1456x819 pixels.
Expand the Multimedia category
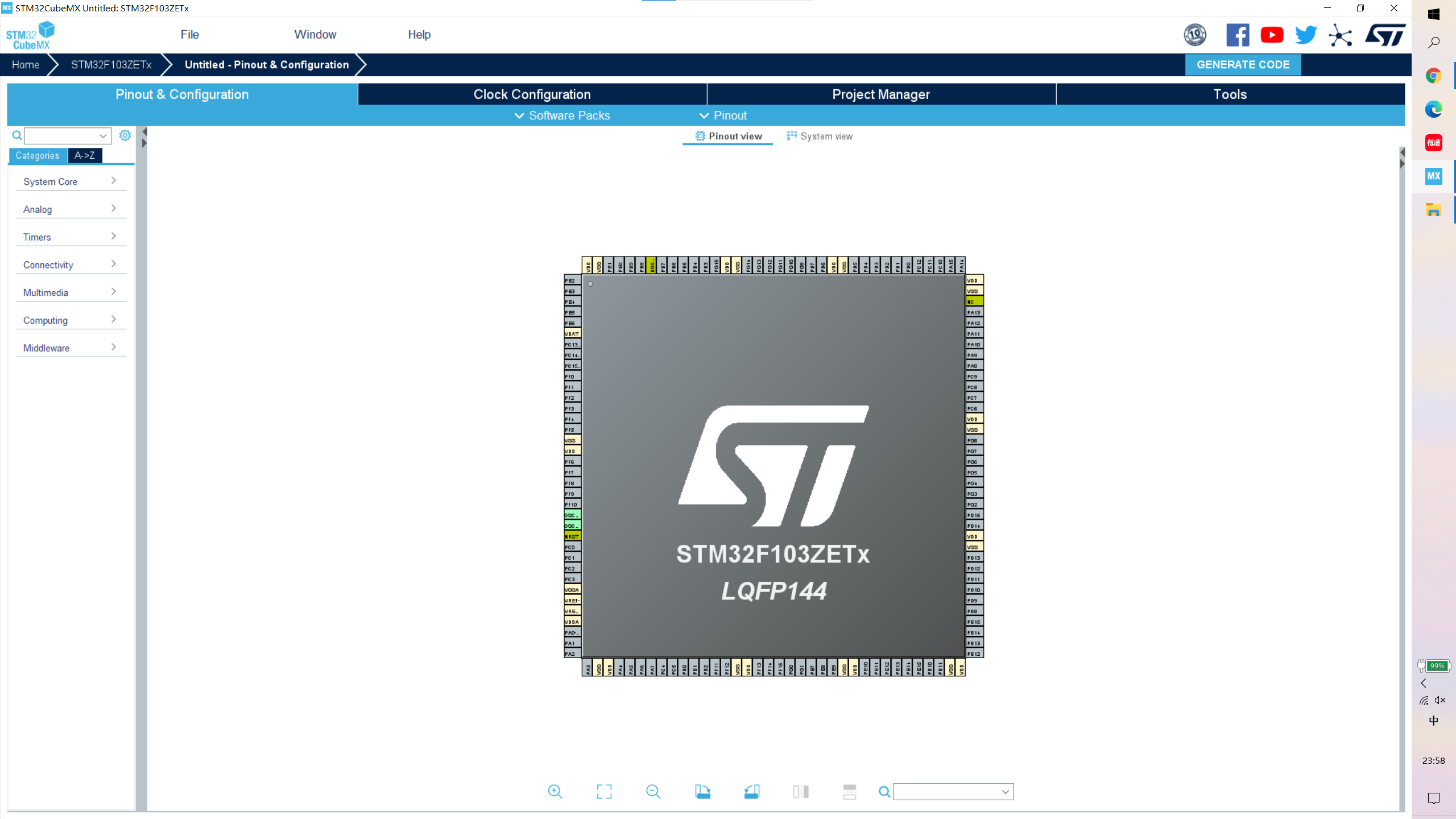[x=71, y=292]
